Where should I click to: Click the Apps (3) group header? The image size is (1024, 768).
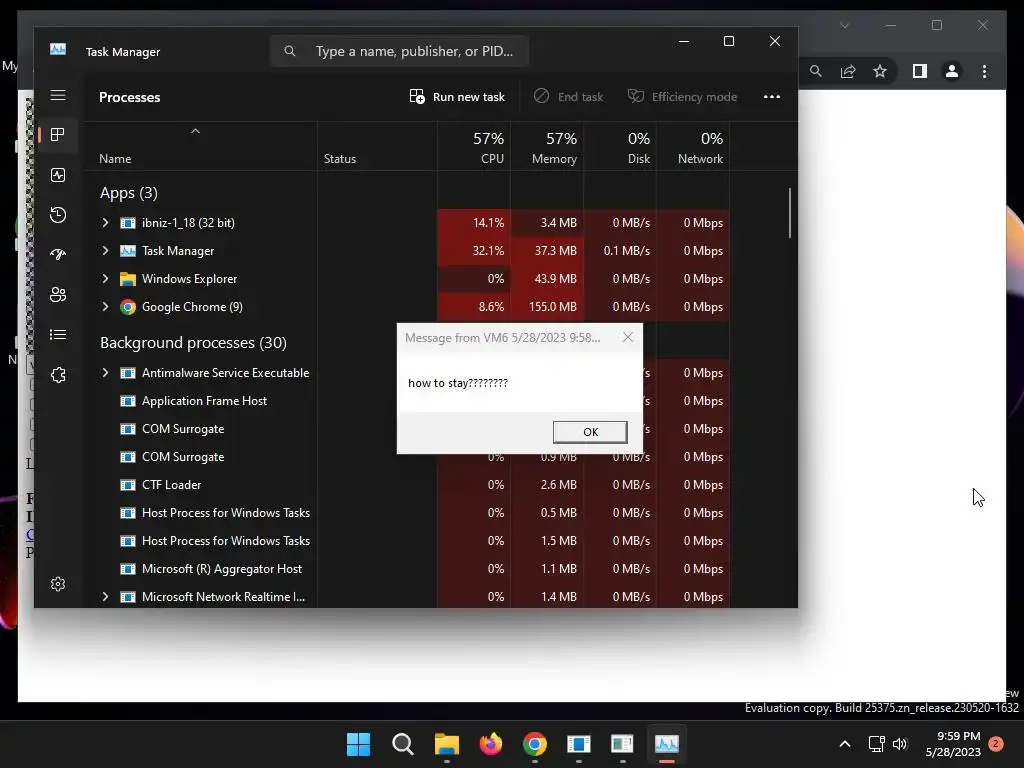[x=129, y=193]
